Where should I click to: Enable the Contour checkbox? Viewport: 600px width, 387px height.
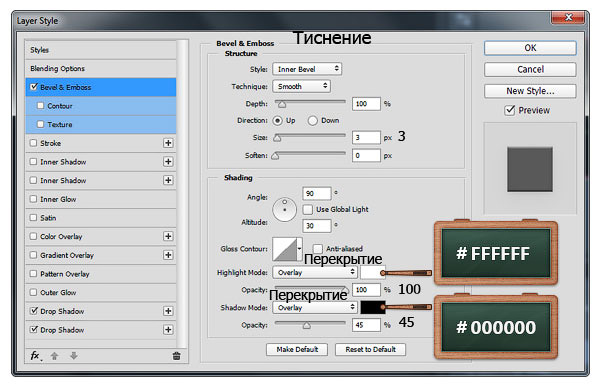point(41,105)
